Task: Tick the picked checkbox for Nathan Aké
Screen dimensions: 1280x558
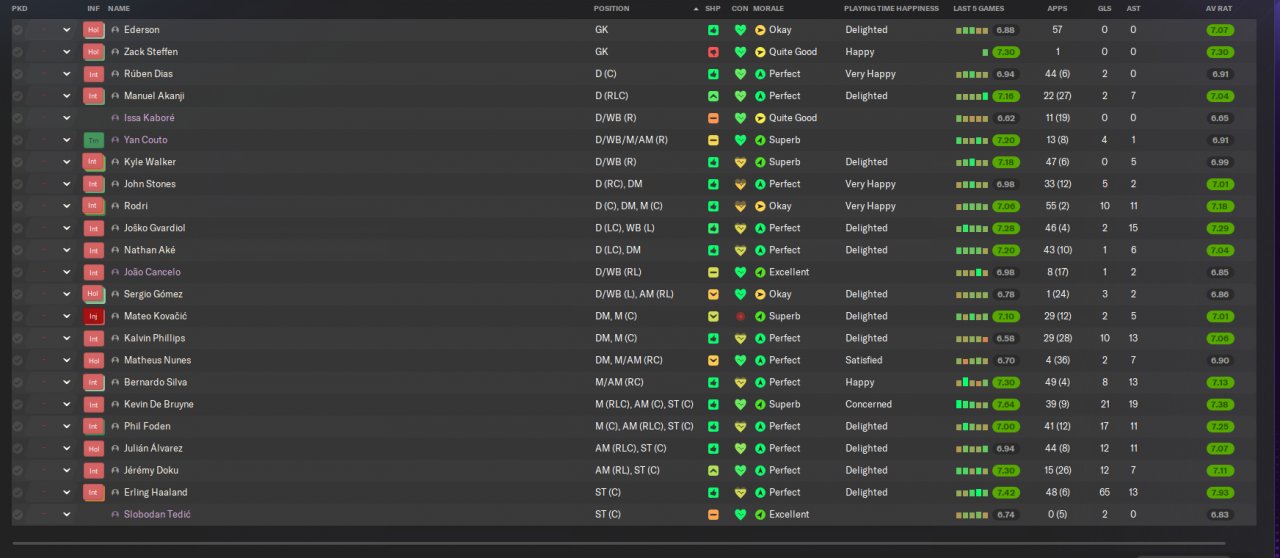Action: click(x=17, y=250)
